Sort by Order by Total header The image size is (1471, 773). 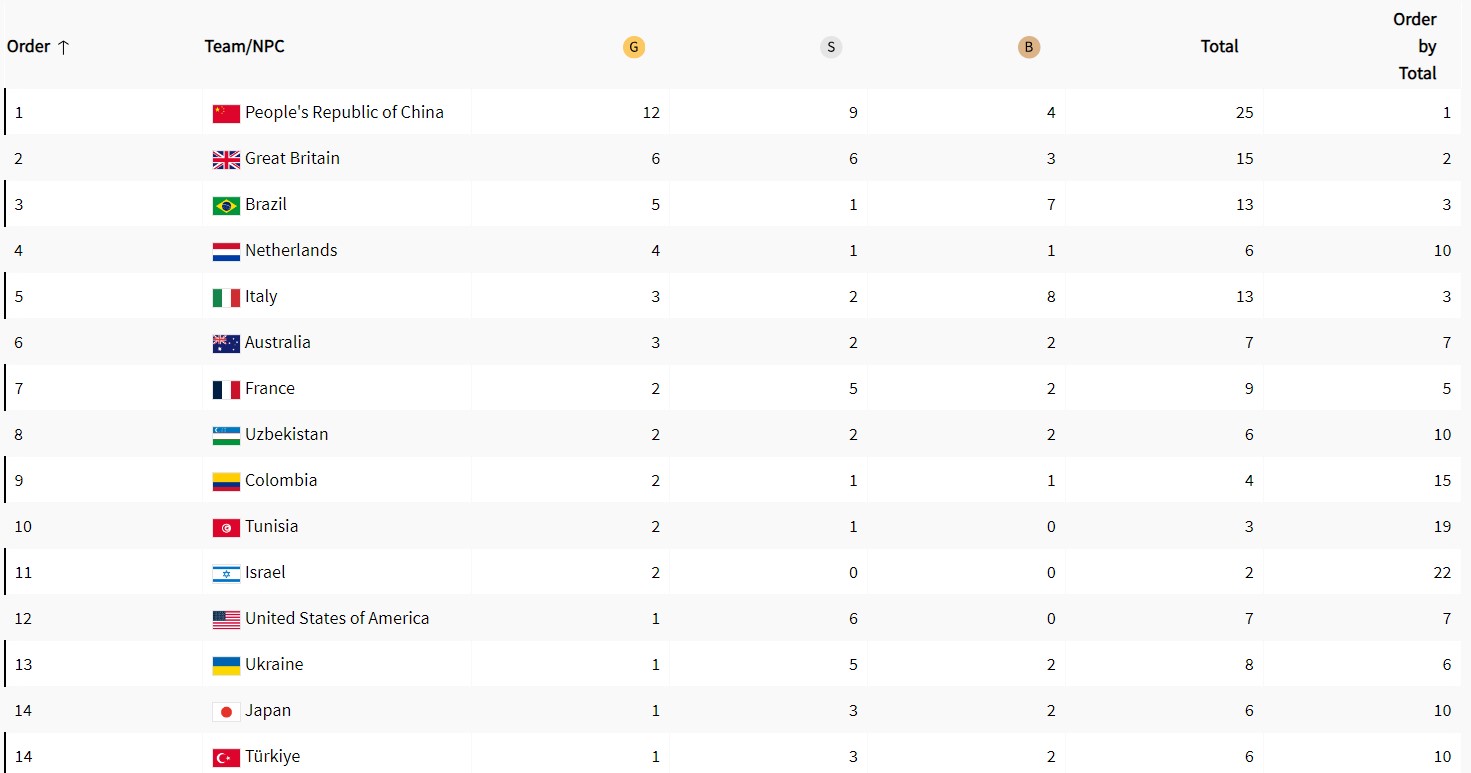tap(1414, 46)
